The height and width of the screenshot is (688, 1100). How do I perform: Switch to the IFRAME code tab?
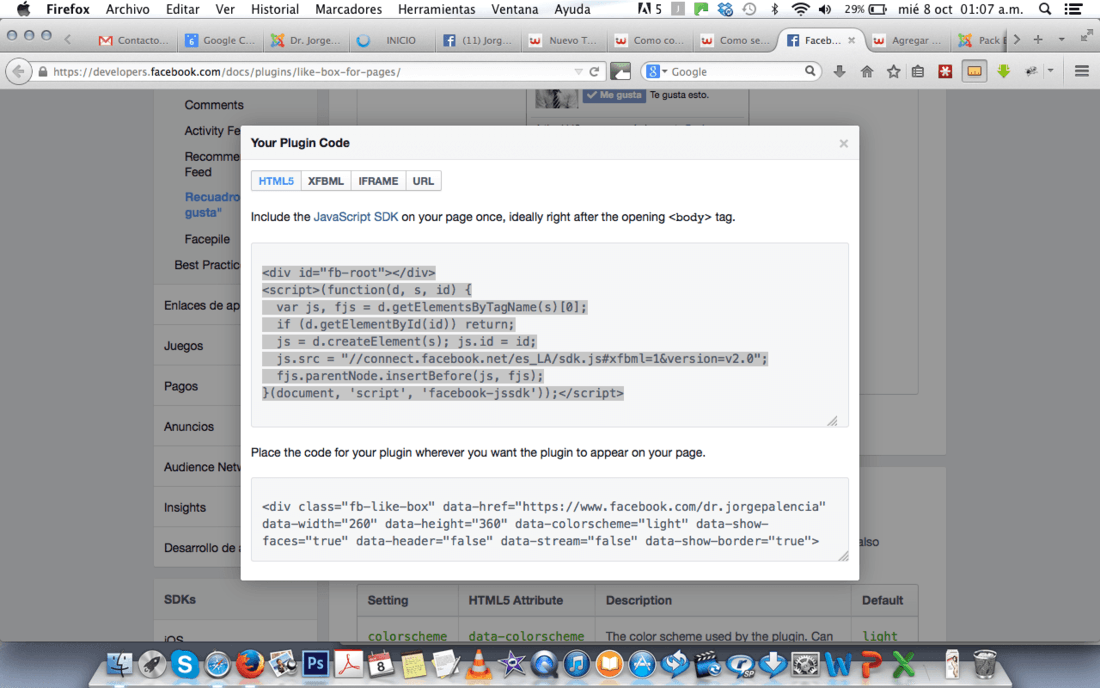click(378, 181)
